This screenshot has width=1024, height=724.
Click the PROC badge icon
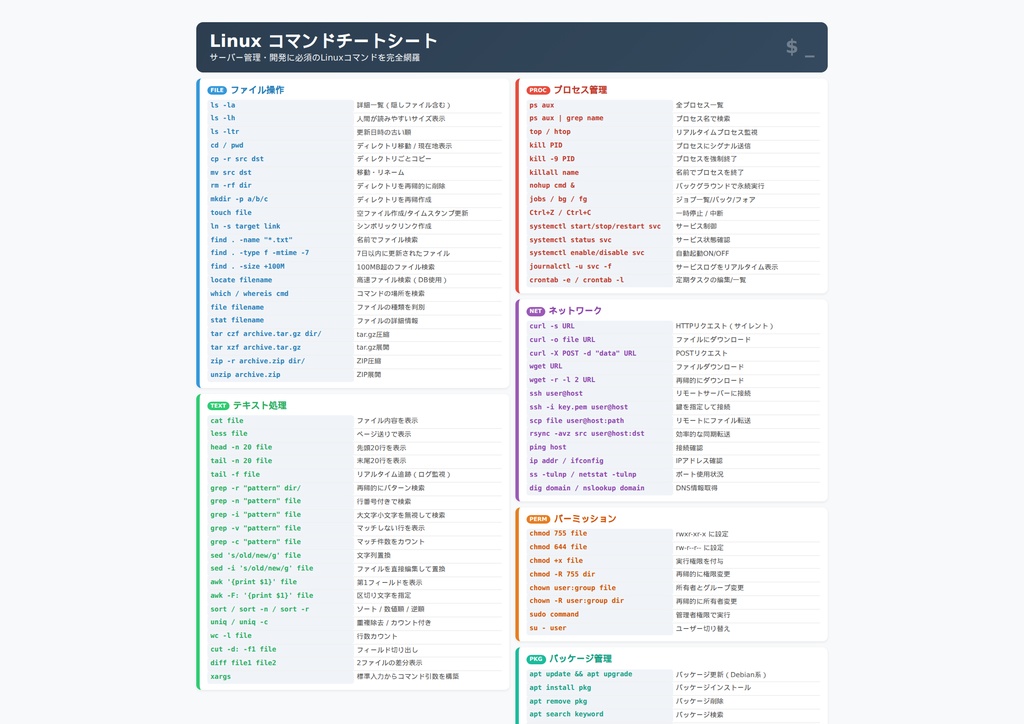(x=537, y=90)
